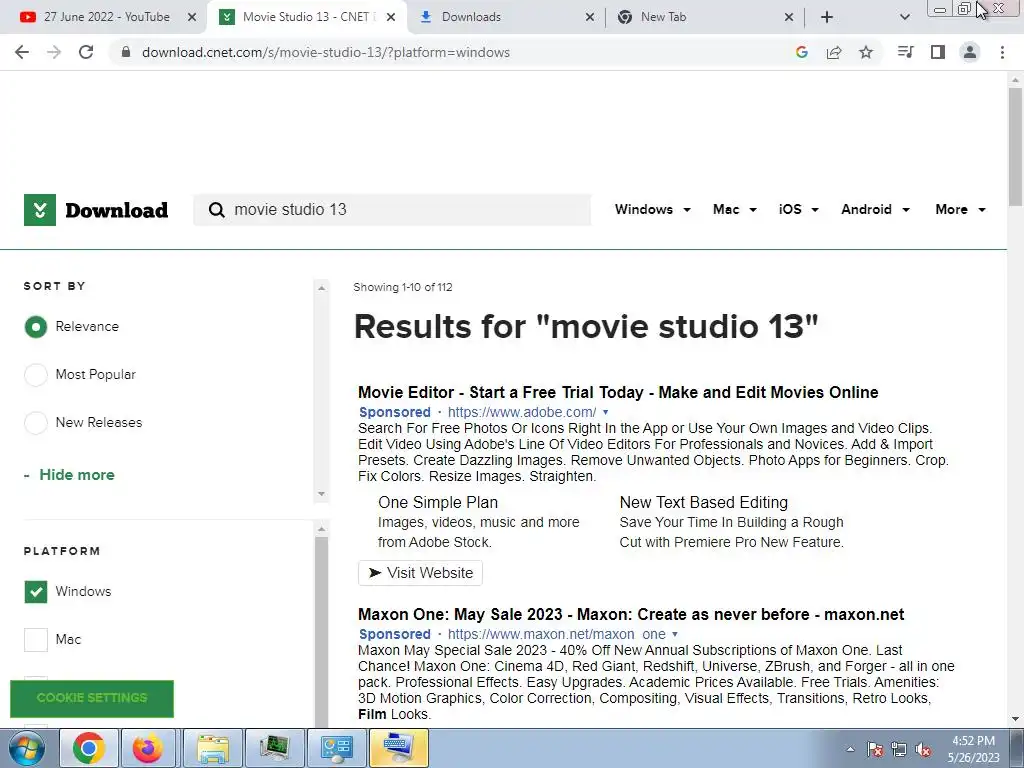Open the Adobe ad options arrow

coord(605,412)
